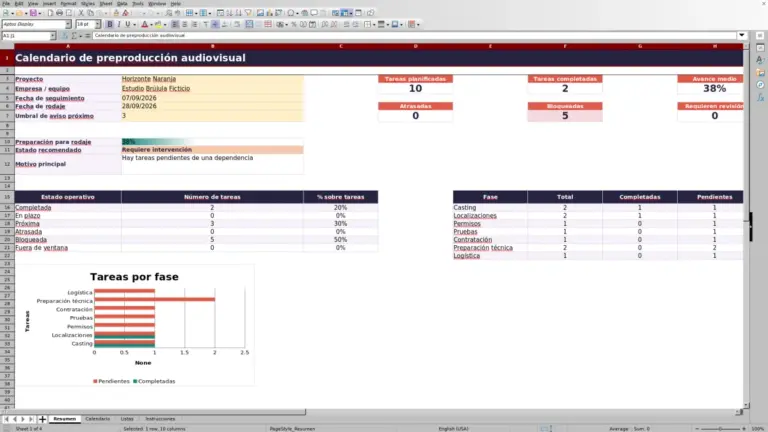Select the Preparación técnica phase cell

click(490, 248)
